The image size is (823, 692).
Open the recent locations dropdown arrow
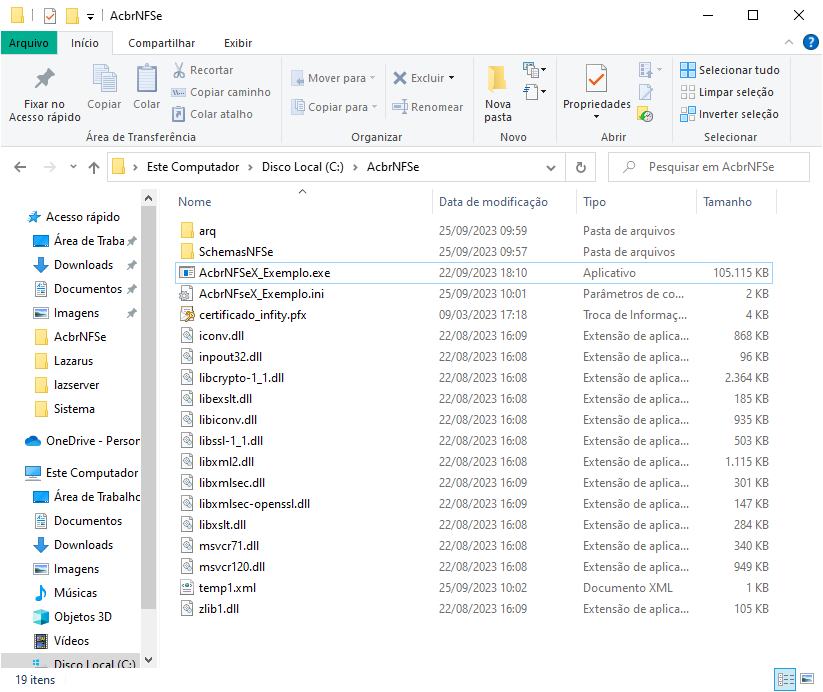[x=73, y=167]
